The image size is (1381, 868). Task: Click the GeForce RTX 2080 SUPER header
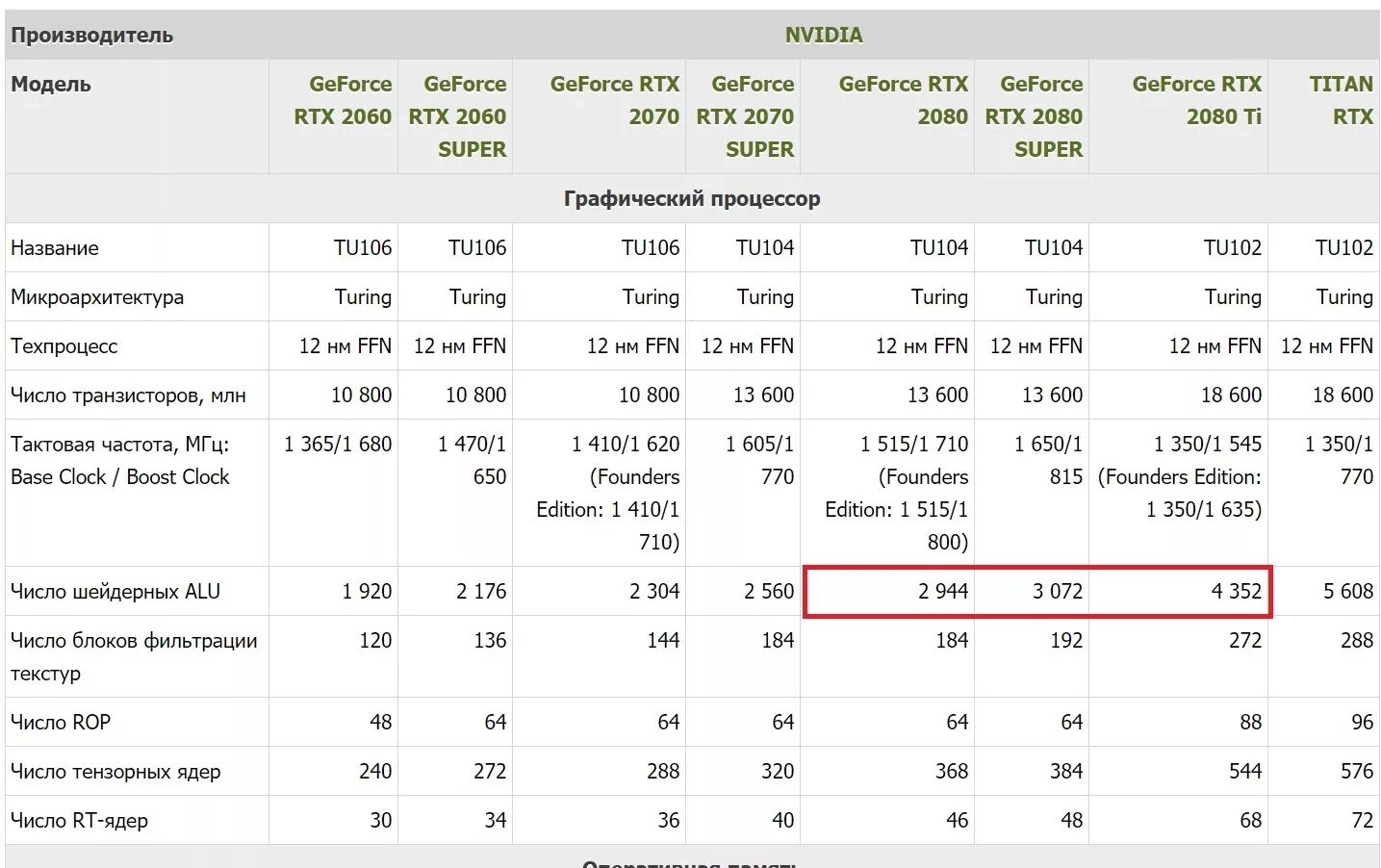pos(1034,116)
